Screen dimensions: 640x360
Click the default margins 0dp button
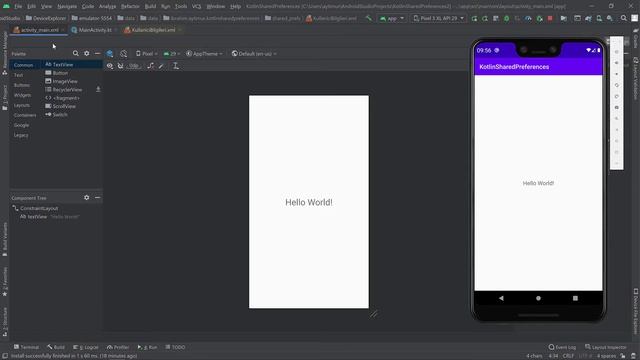[x=133, y=66]
